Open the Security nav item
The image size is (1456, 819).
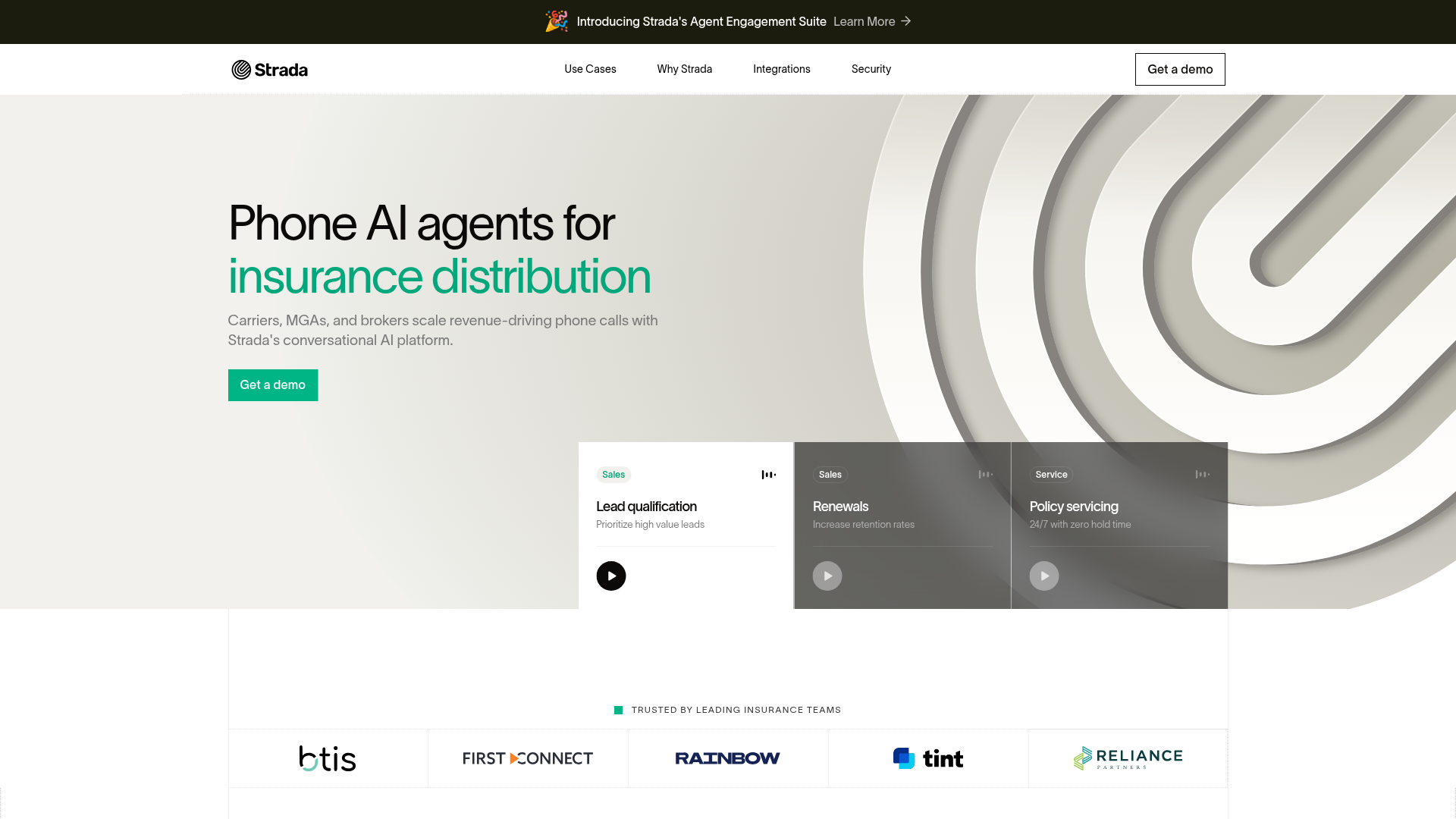[871, 69]
